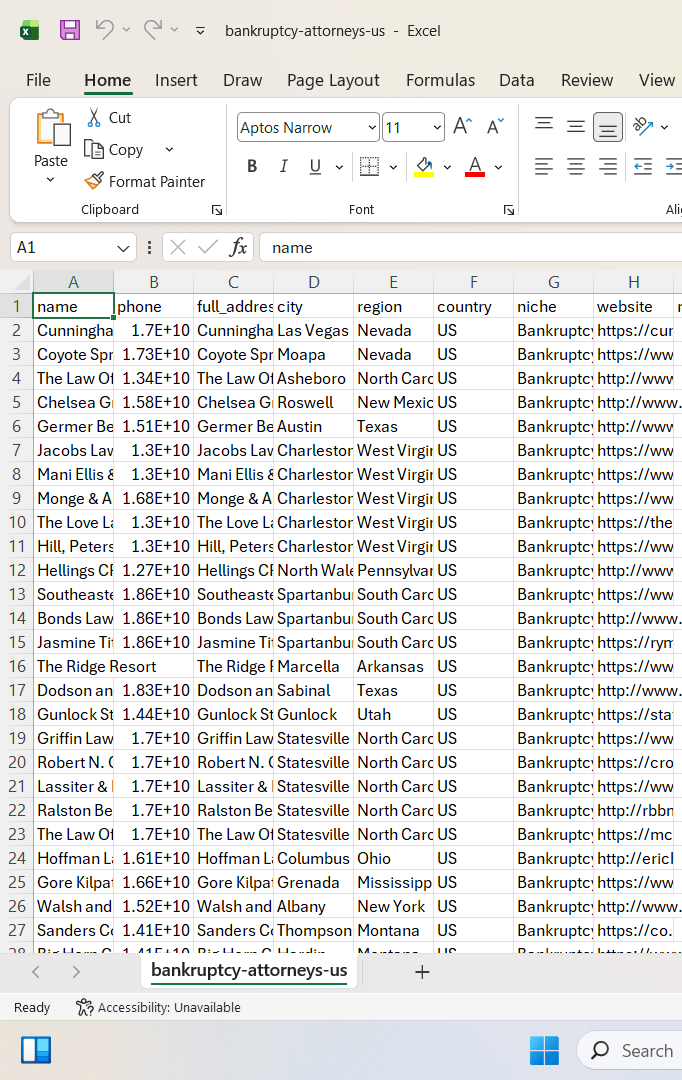The width and height of the screenshot is (682, 1080).
Task: Switch to the Insert tab
Action: [176, 80]
